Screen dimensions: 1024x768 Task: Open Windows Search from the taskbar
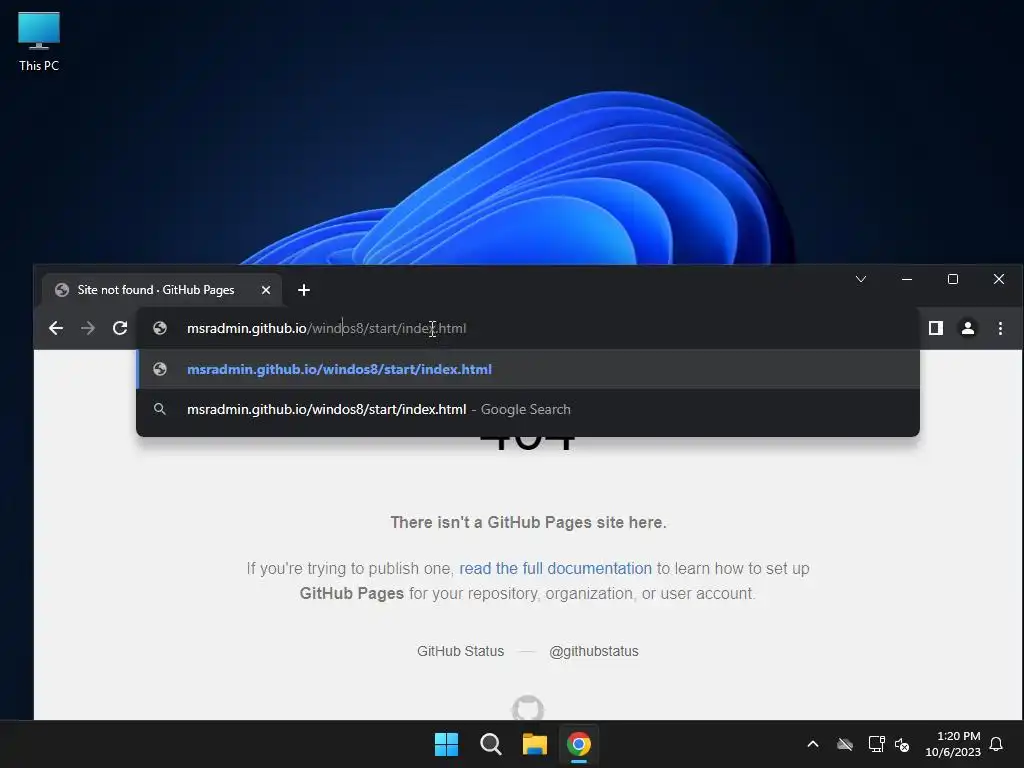click(x=490, y=744)
